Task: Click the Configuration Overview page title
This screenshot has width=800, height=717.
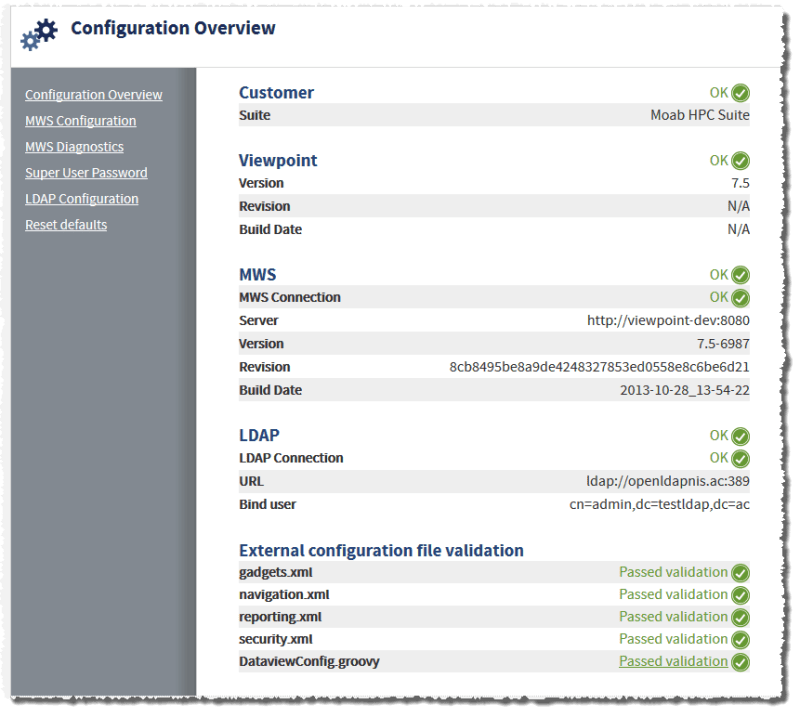Action: [x=173, y=28]
